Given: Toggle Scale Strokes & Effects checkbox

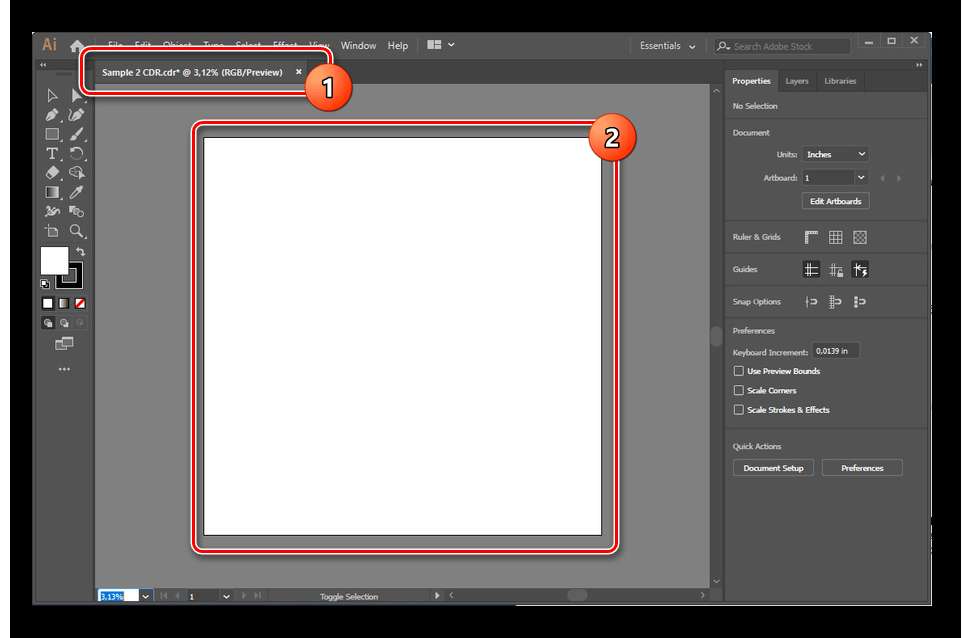Looking at the screenshot, I should tap(739, 410).
